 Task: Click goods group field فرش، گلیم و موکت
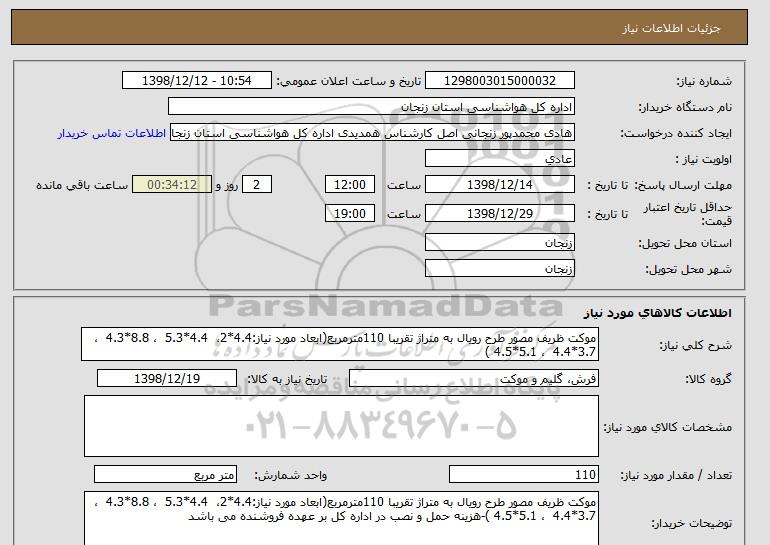pyautogui.click(x=474, y=379)
